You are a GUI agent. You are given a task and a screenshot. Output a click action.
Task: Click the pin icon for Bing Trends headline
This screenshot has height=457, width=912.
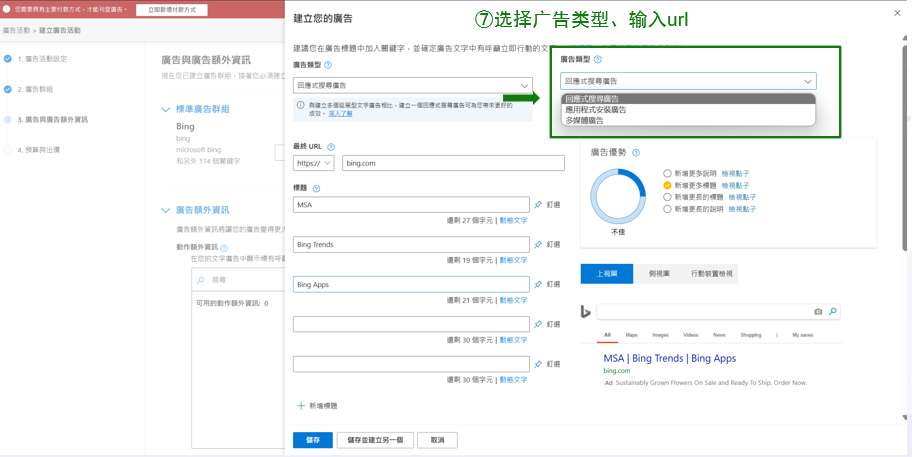click(x=538, y=244)
